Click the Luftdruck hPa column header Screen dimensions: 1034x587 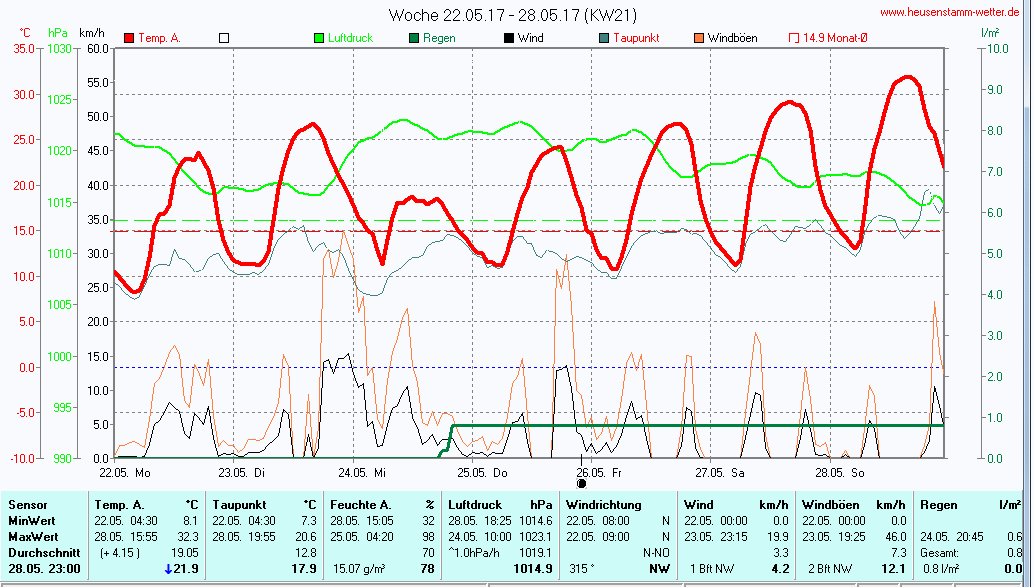pyautogui.click(x=500, y=505)
